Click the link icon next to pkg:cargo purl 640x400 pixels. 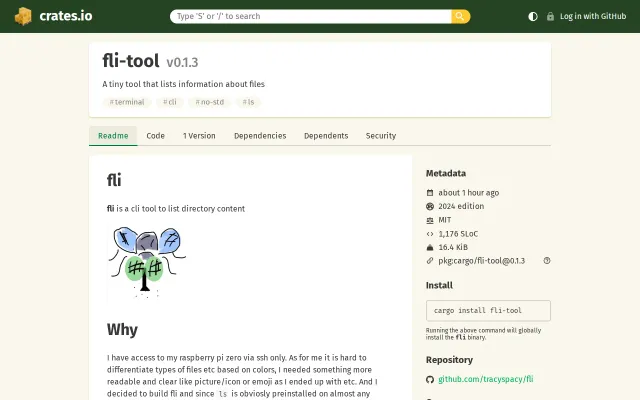tap(430, 260)
